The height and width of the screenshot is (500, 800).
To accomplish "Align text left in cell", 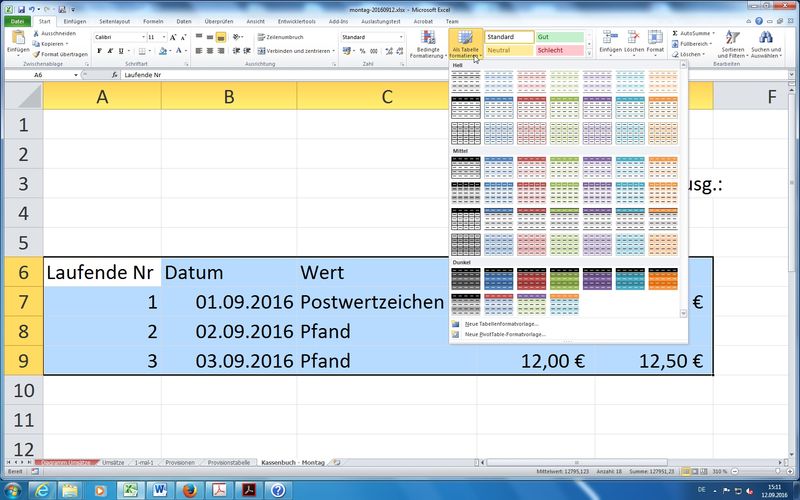I will (199, 51).
